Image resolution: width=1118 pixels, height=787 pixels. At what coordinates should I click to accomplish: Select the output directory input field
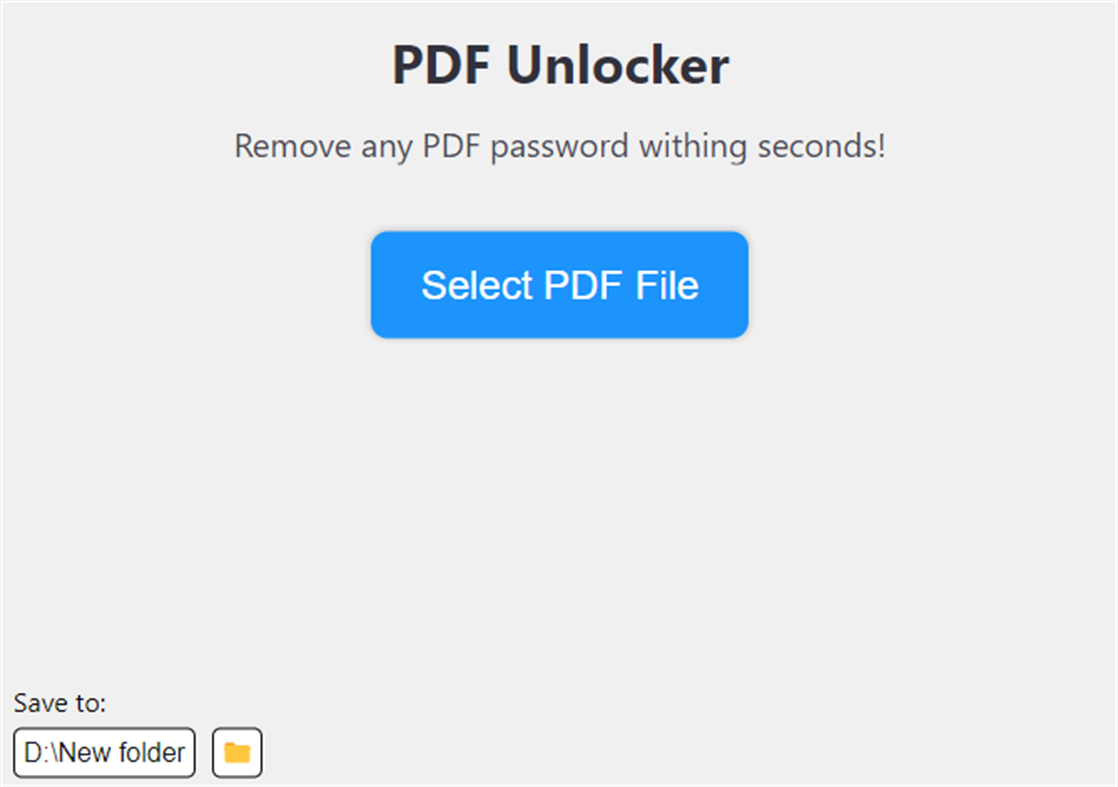105,752
